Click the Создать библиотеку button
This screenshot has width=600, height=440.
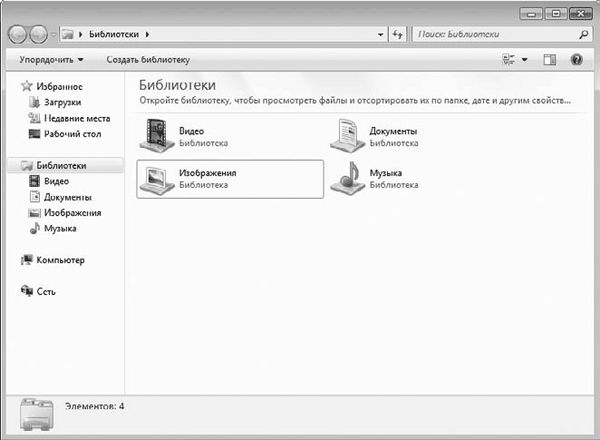tap(148, 60)
